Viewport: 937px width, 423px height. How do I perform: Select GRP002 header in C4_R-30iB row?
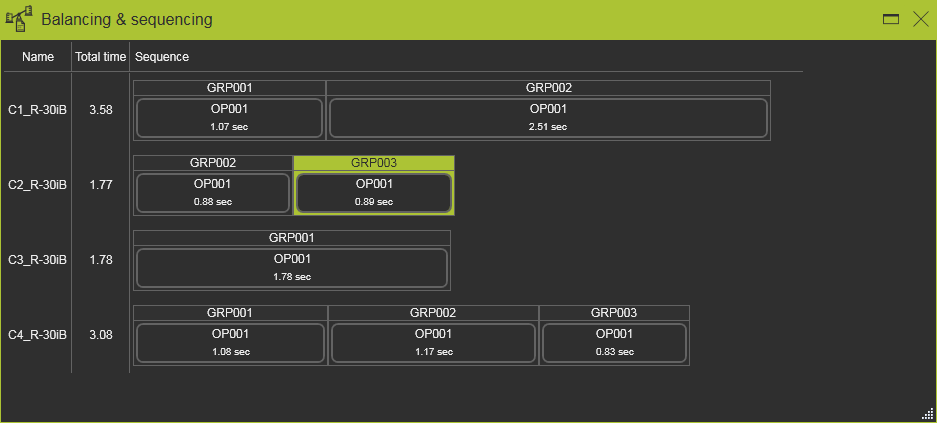433,312
